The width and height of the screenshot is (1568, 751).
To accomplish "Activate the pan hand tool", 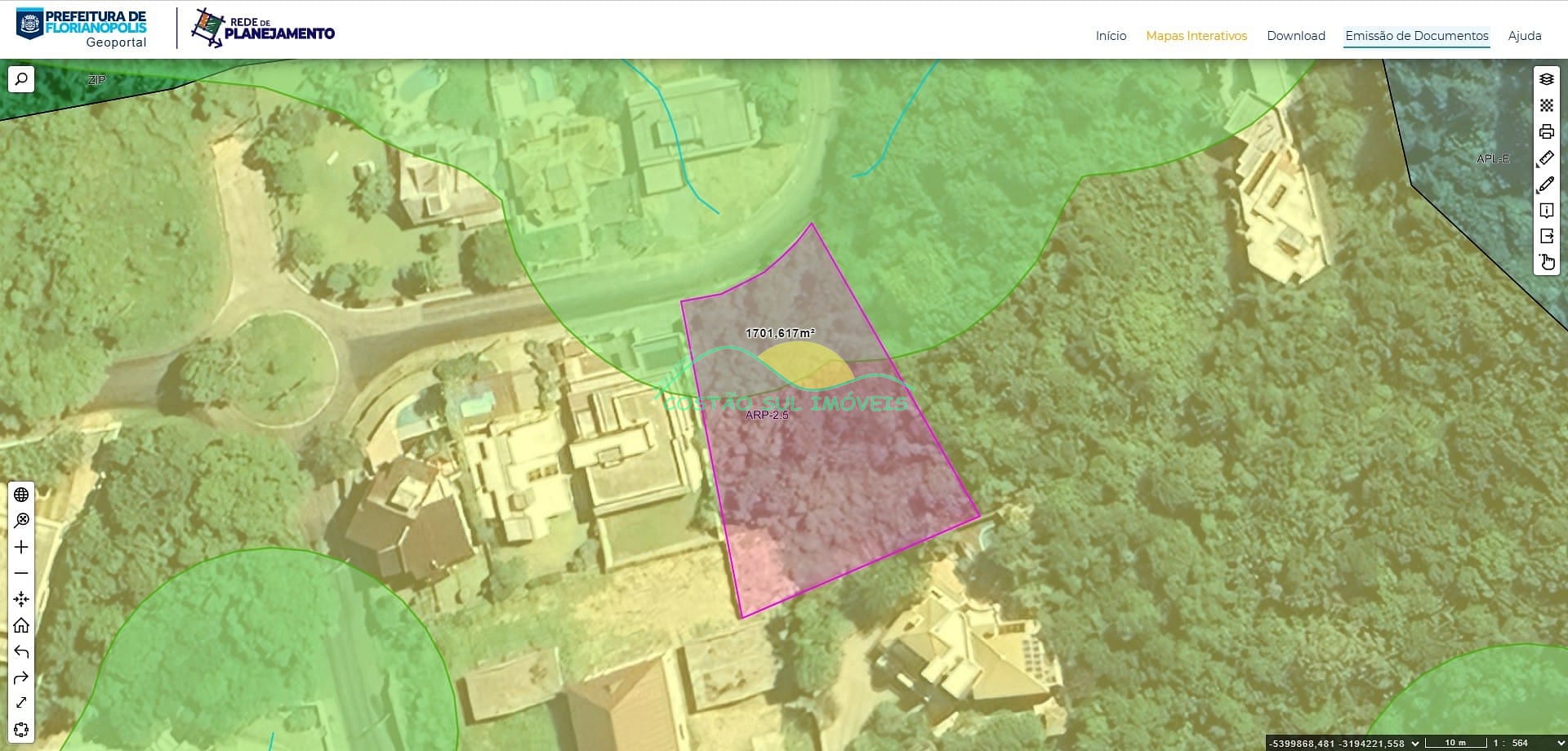I will (1546, 262).
